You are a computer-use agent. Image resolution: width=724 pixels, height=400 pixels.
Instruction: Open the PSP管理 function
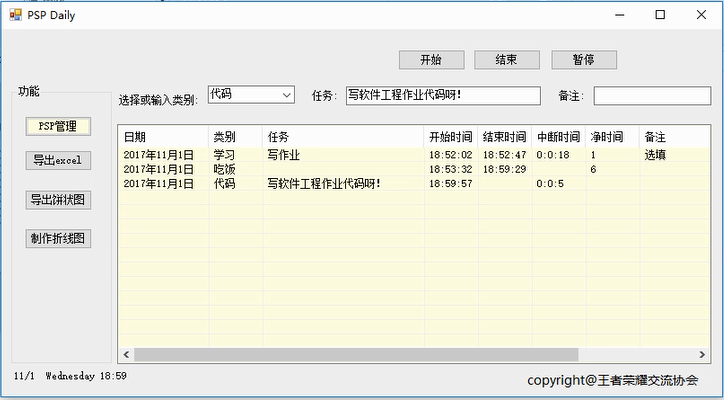[x=58, y=126]
